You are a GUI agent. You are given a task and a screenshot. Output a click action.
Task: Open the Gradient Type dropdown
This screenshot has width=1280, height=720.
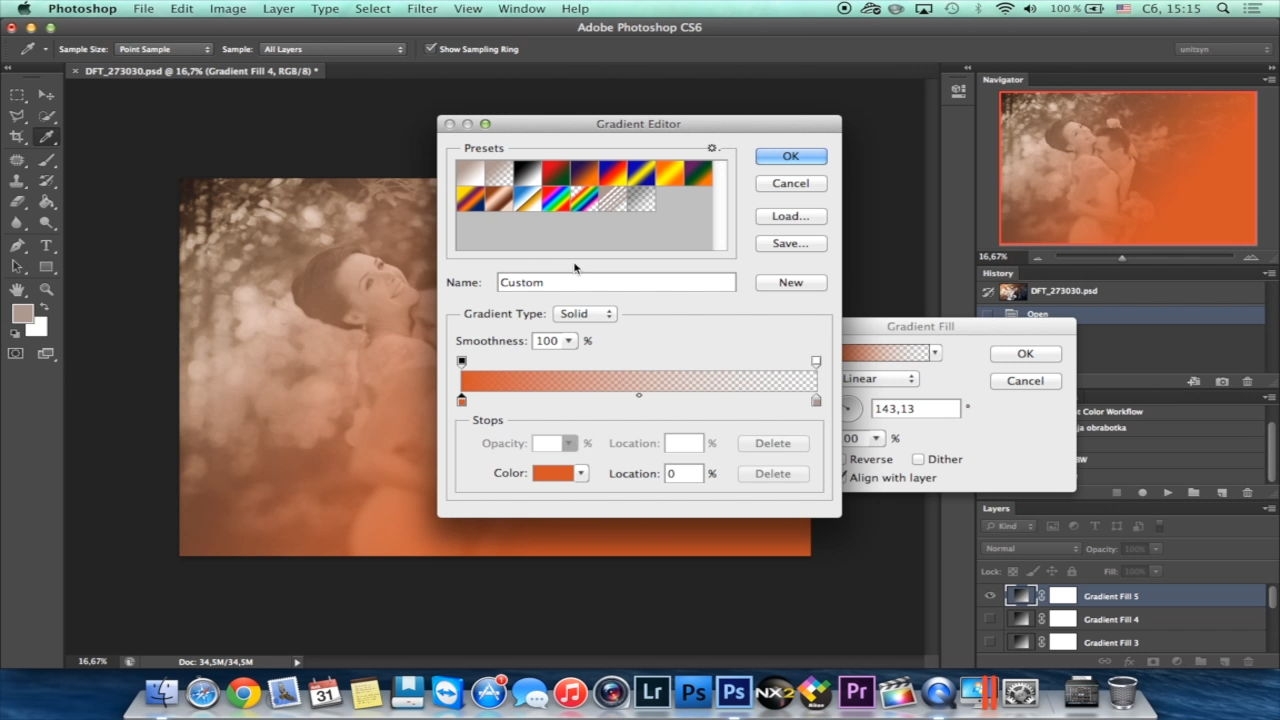click(x=585, y=314)
